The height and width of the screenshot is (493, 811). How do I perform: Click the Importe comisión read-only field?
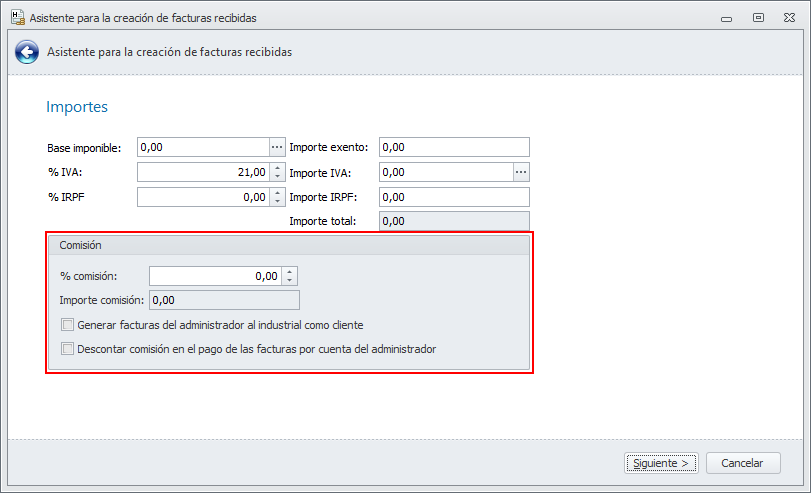pyautogui.click(x=224, y=300)
